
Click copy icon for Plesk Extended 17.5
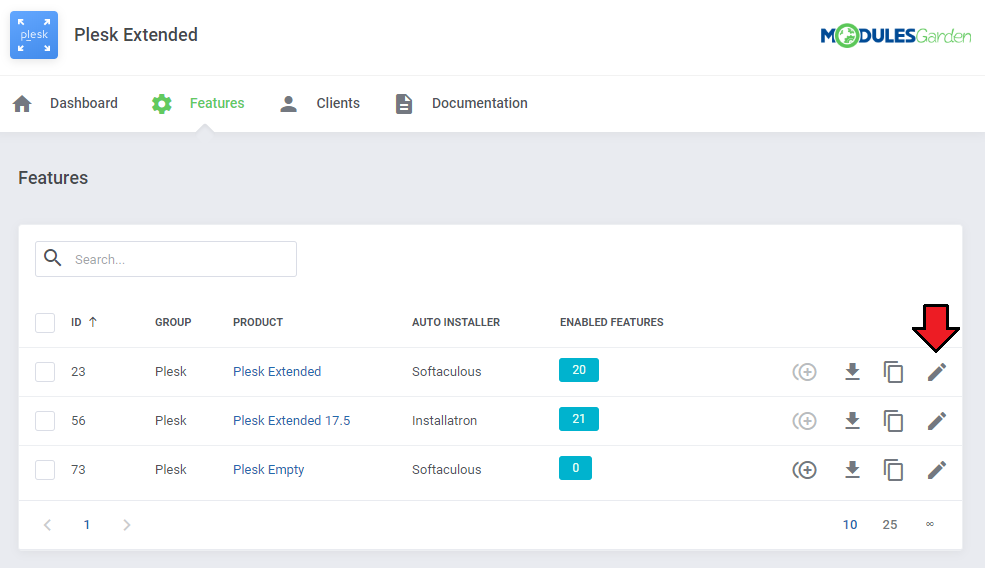click(893, 421)
